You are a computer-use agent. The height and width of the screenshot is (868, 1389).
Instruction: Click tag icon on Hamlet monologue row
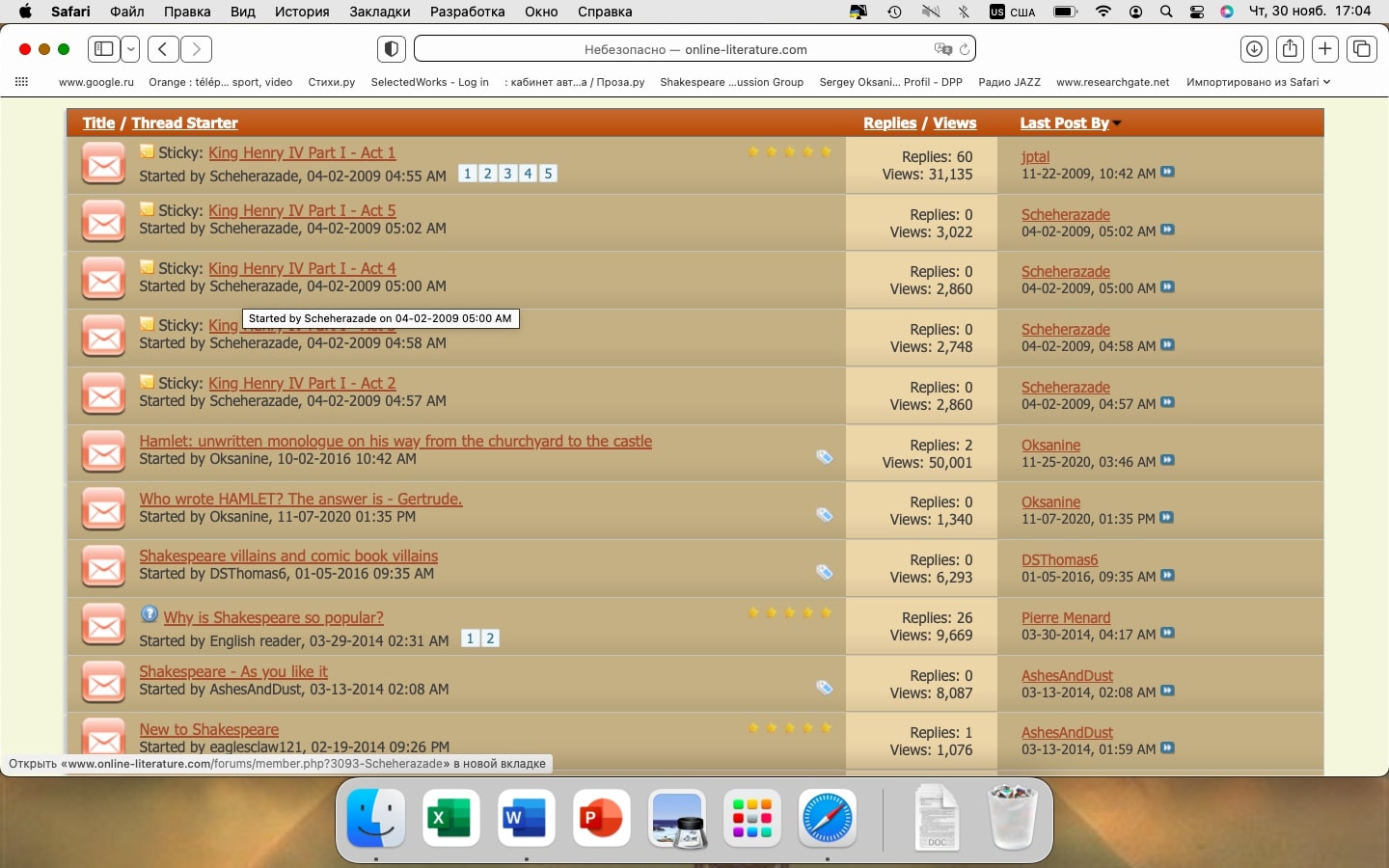pos(825,456)
